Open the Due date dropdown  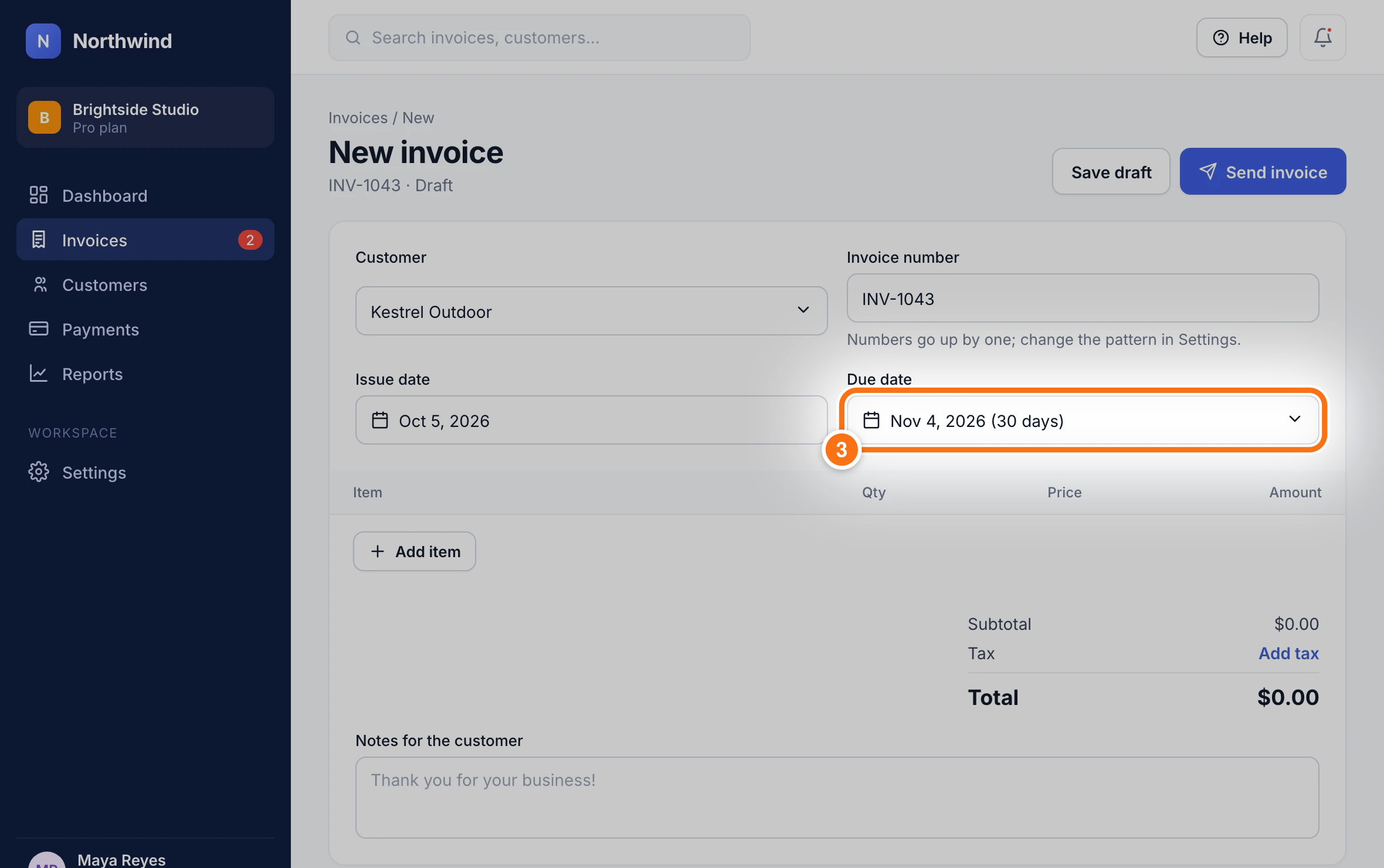[x=1083, y=421]
